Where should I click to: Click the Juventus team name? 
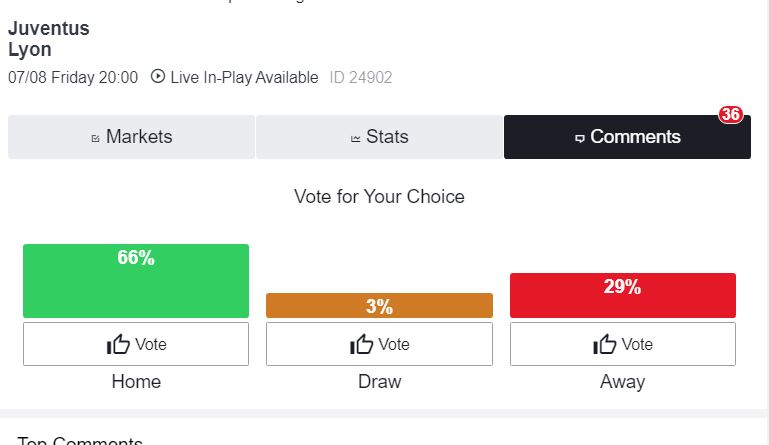click(49, 28)
